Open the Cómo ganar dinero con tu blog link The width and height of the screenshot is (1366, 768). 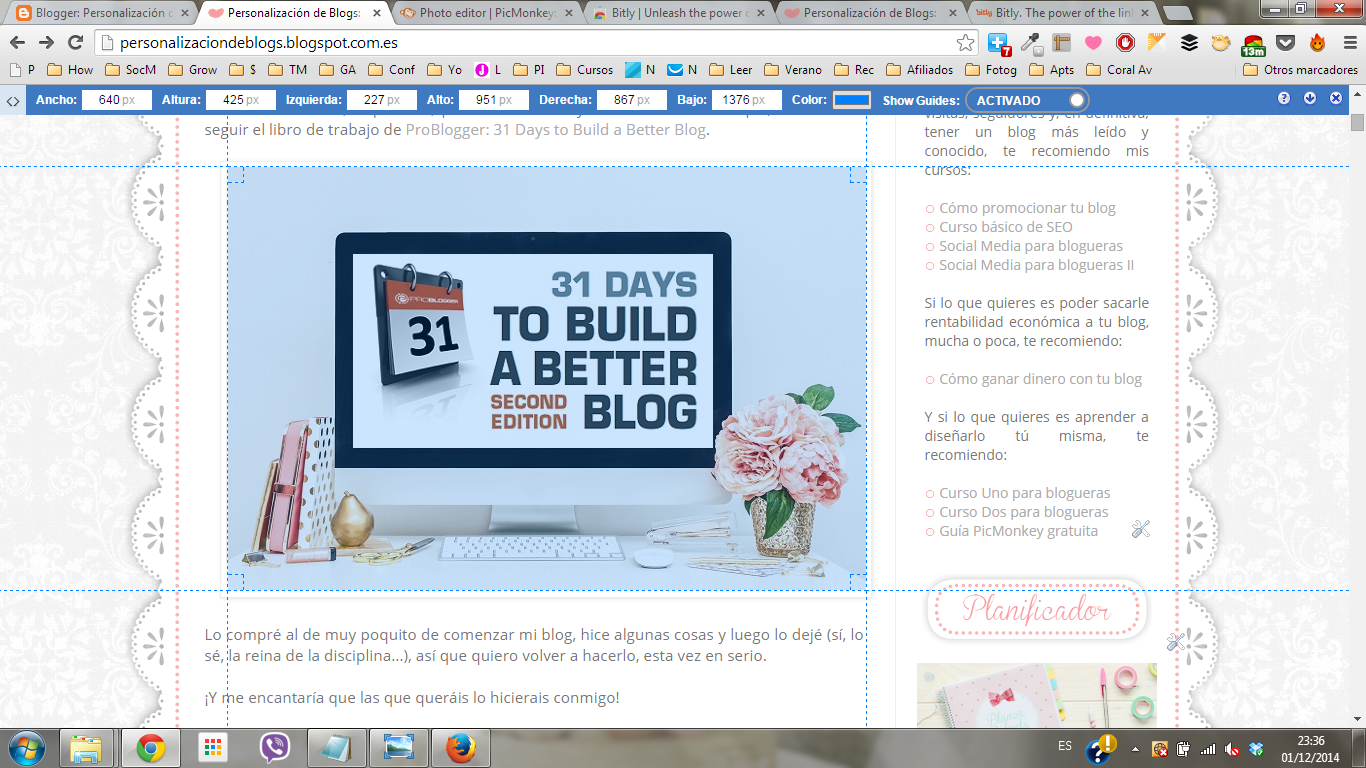coord(1040,379)
